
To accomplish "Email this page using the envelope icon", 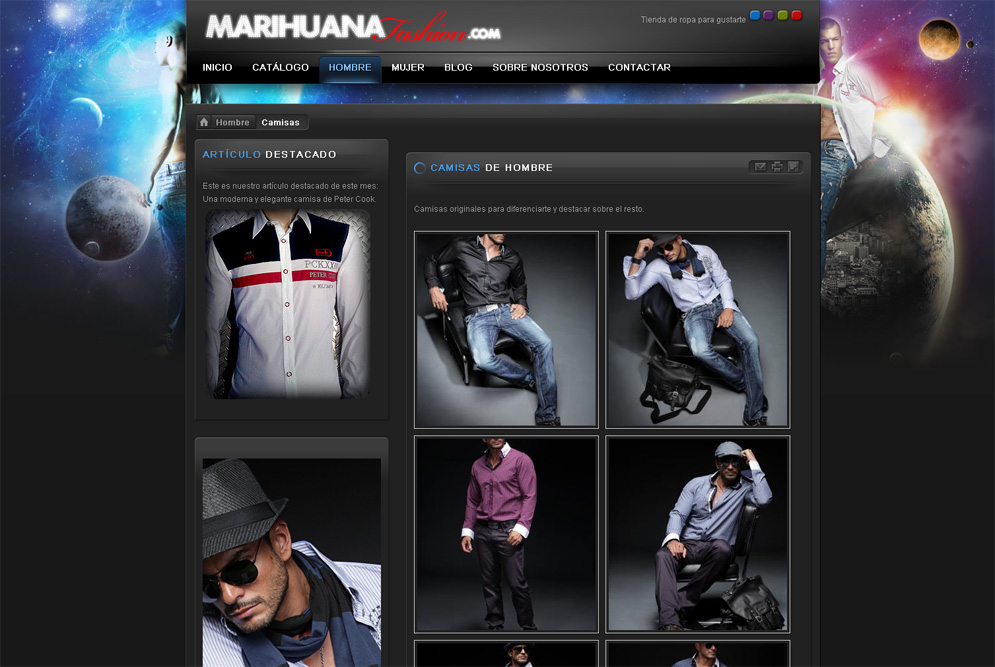I will (x=760, y=167).
